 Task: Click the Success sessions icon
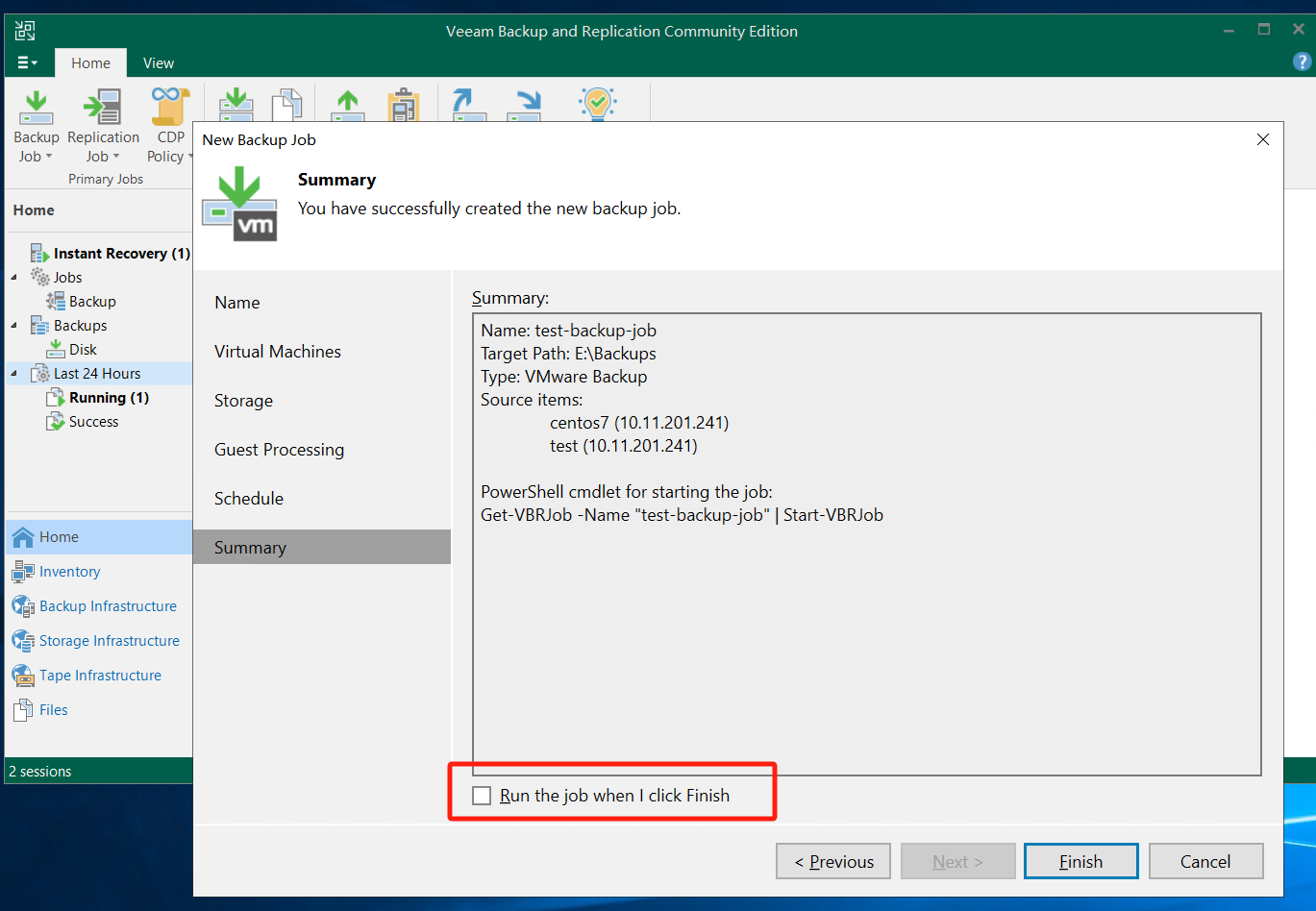click(55, 422)
